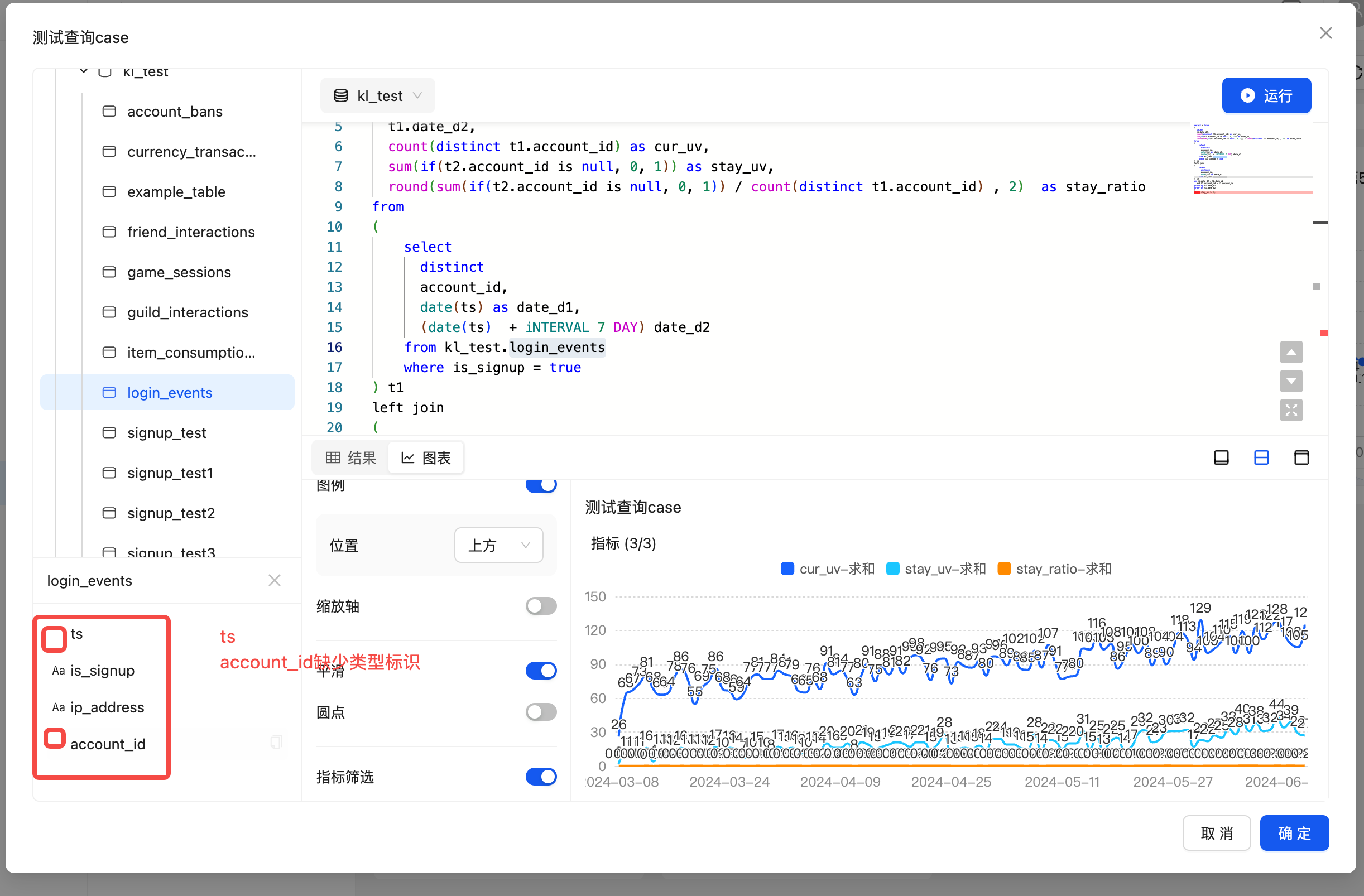This screenshot has height=896, width=1364.
Task: Click the Aa type icon for is_signup
Action: click(x=59, y=670)
